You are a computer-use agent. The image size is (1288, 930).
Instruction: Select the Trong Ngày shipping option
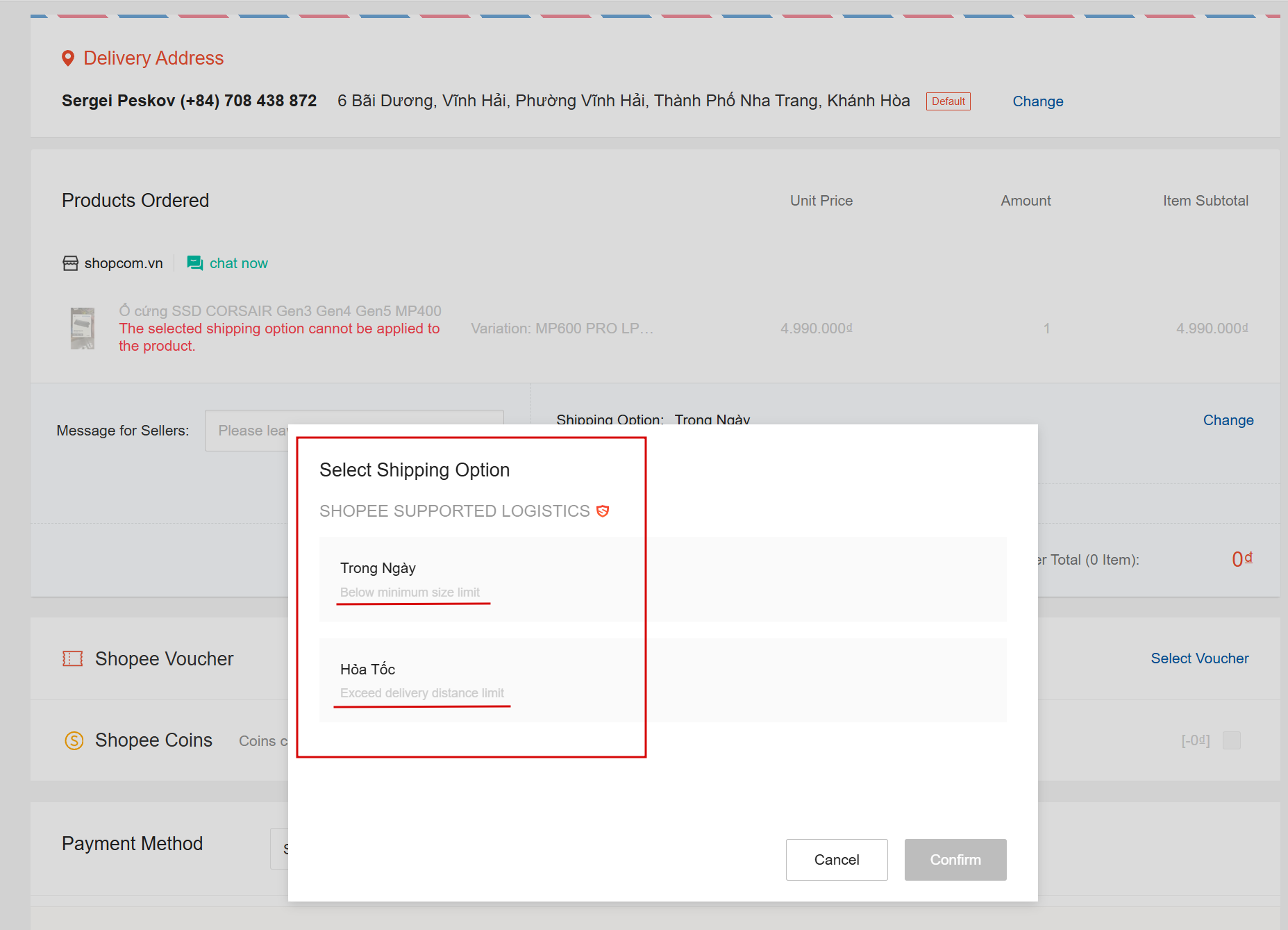(x=663, y=579)
